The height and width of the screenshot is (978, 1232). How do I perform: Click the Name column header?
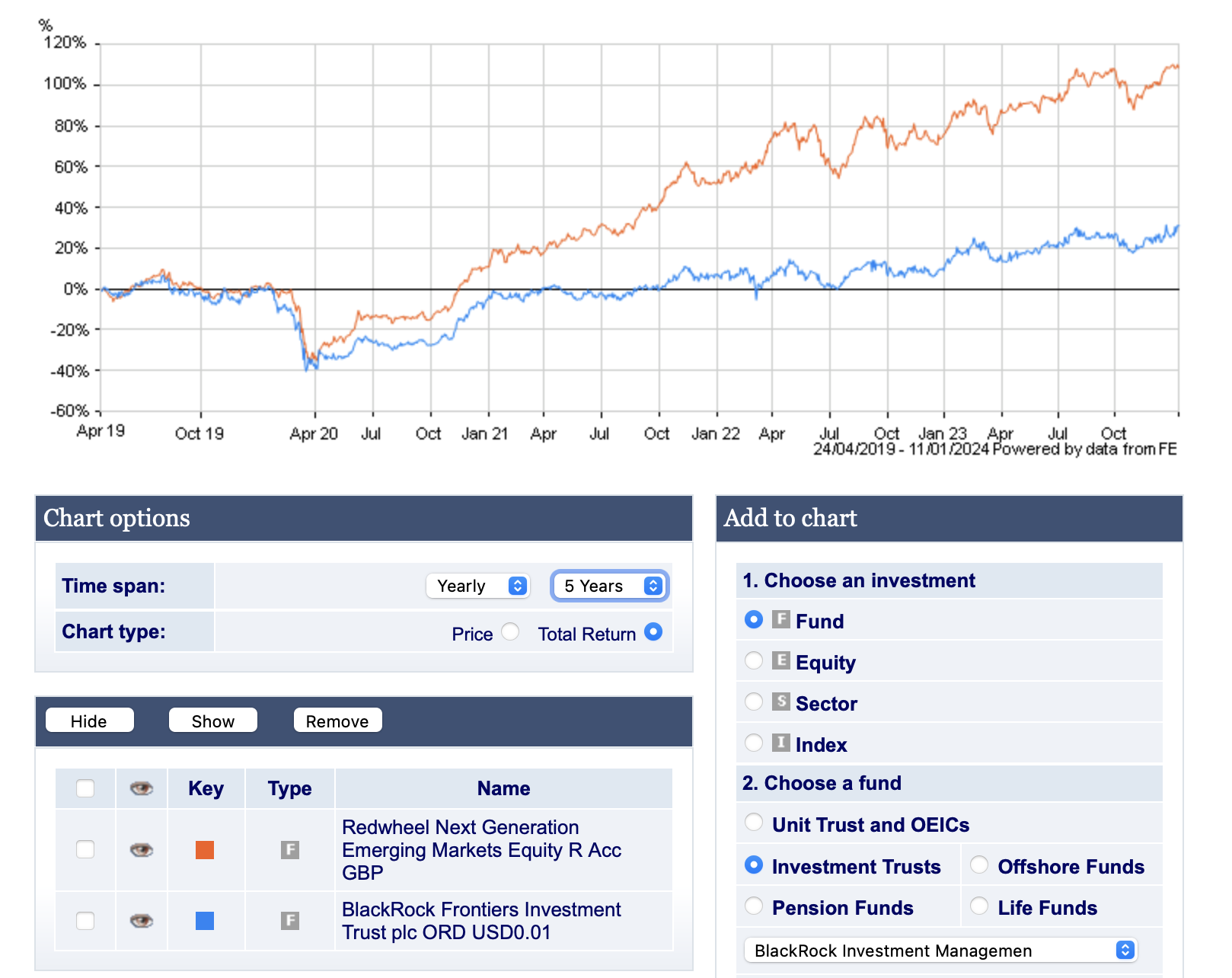[504, 788]
